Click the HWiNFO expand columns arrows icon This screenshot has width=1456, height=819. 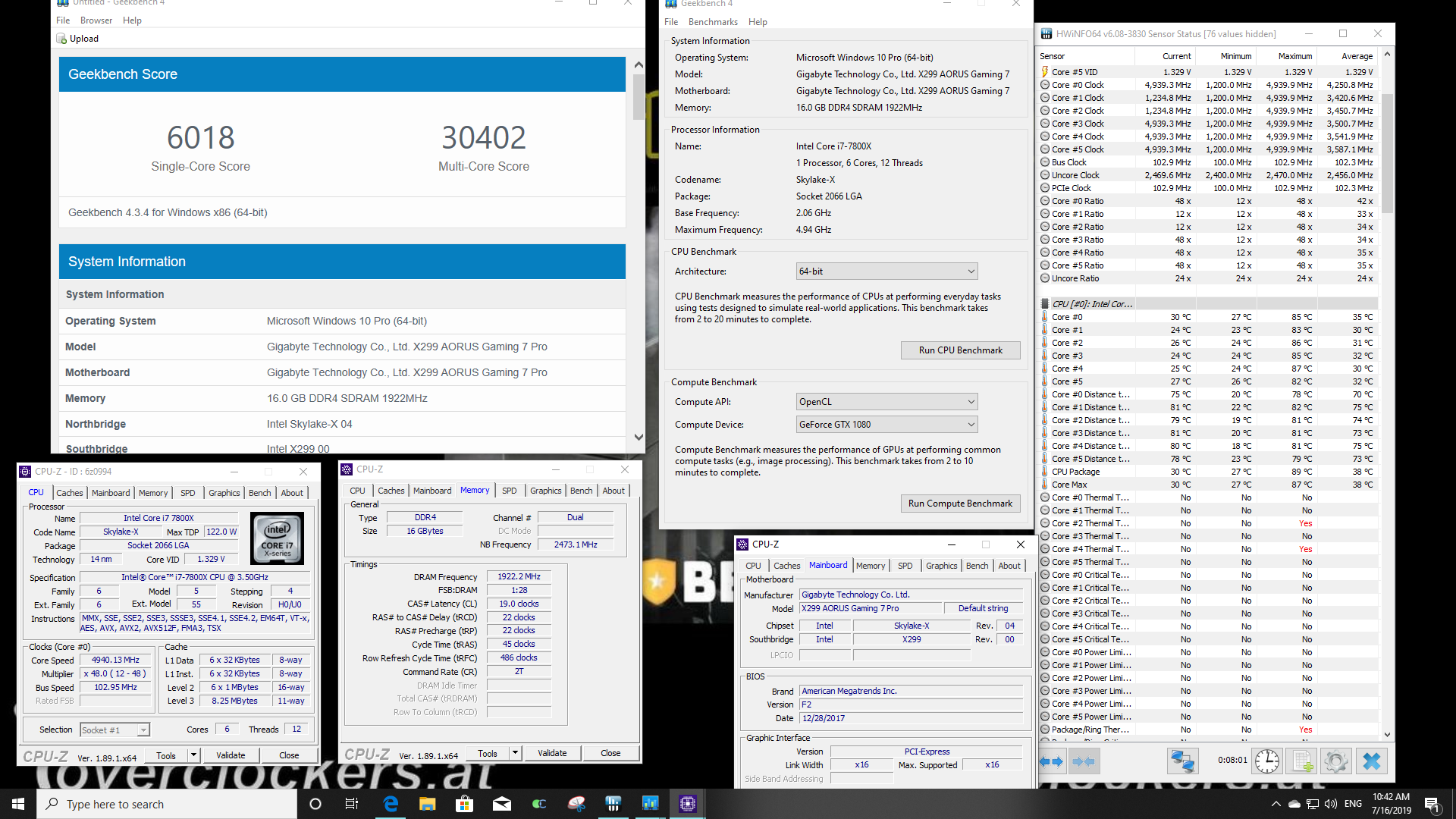point(1051,761)
